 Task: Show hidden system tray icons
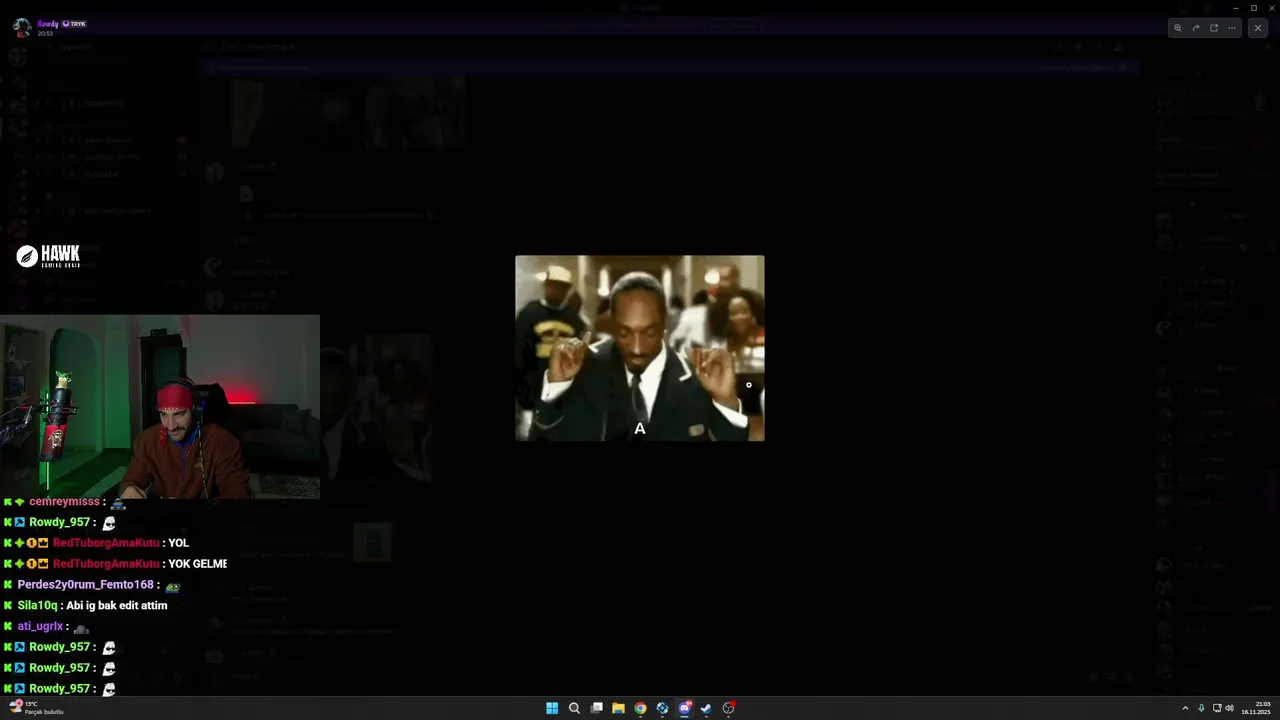click(1185, 708)
